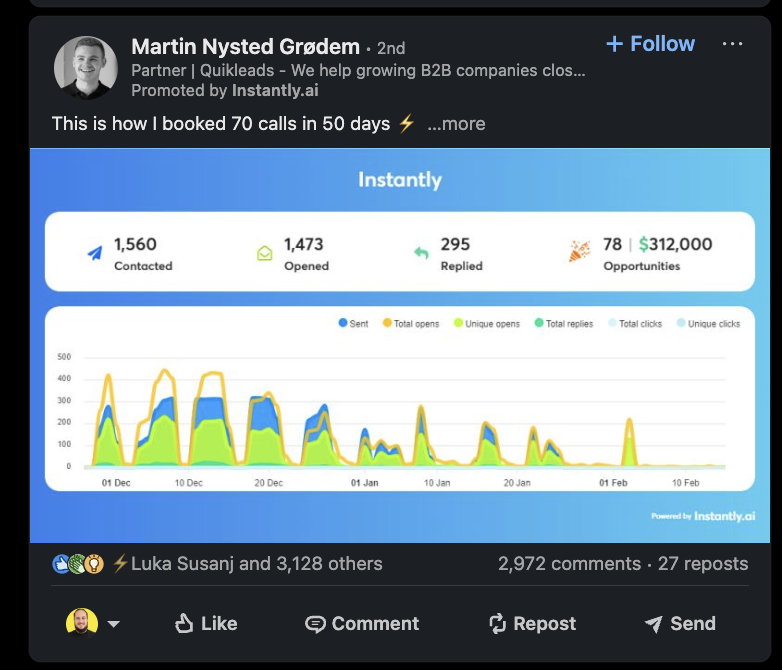This screenshot has height=670, width=782.
Task: Click the $312,000 opportunities value
Action: point(675,244)
